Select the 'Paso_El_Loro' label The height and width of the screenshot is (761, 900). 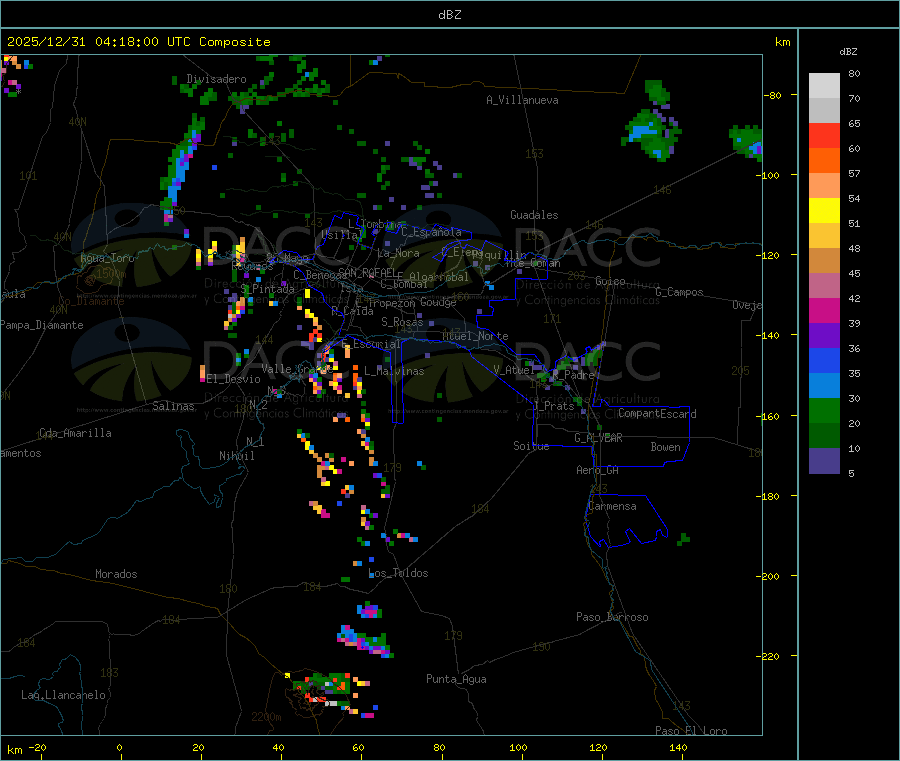(x=692, y=731)
